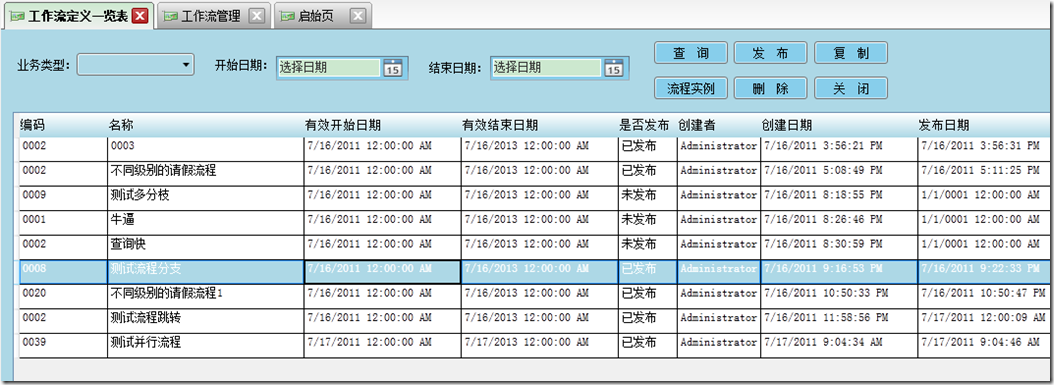Switch to the 工作流管理 tab
Viewport: 1054px width, 385px height.
pyautogui.click(x=211, y=17)
